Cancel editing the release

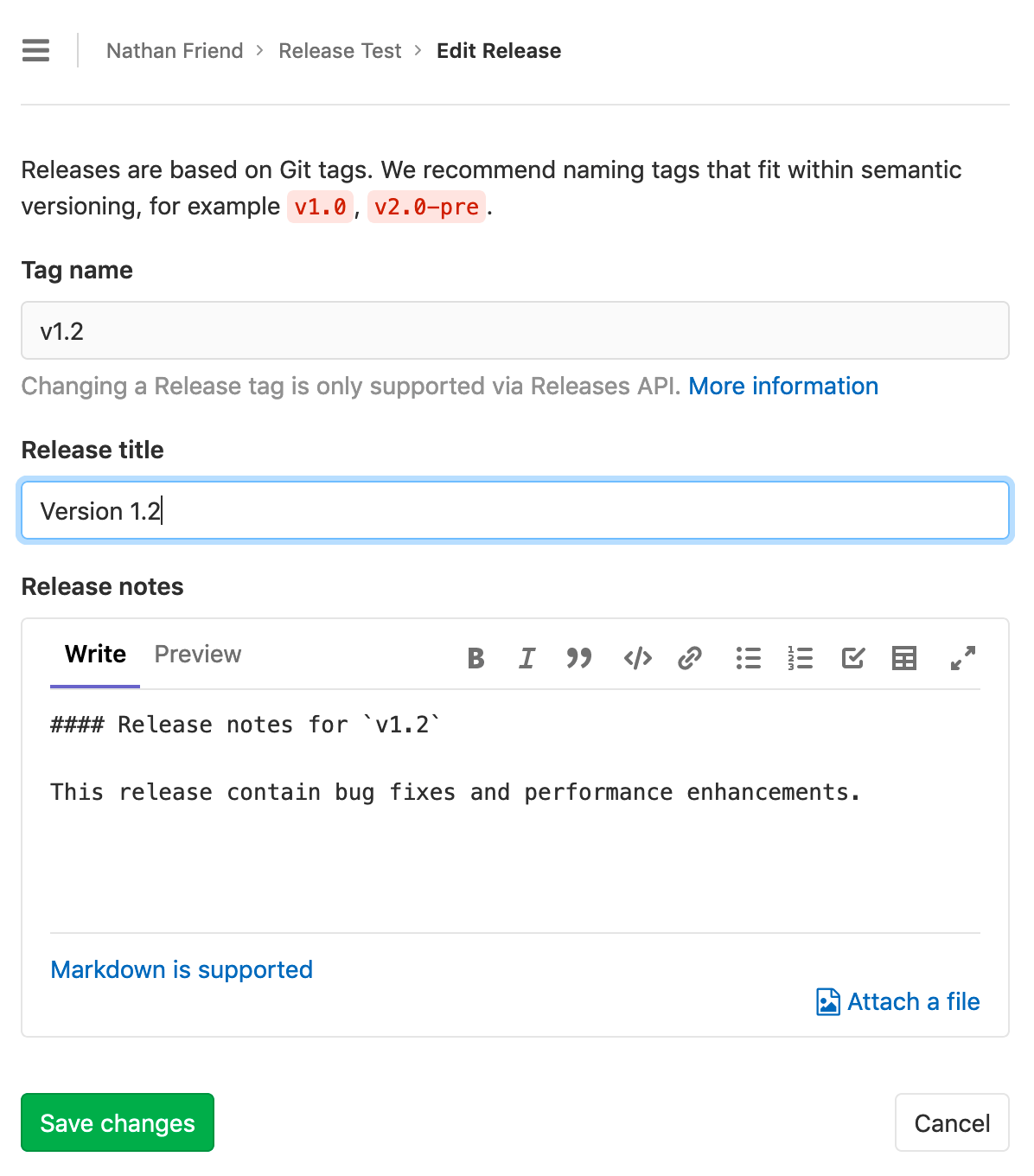[952, 1122]
